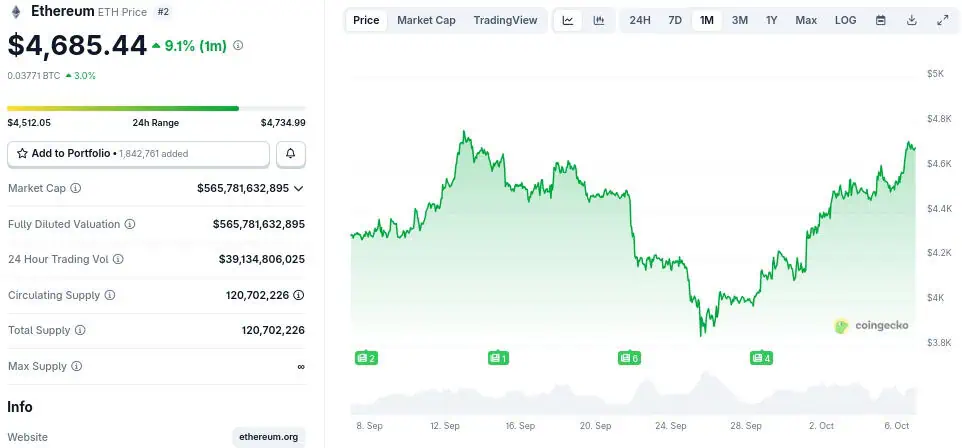Switch to line chart view
The image size is (962, 448).
coord(568,20)
